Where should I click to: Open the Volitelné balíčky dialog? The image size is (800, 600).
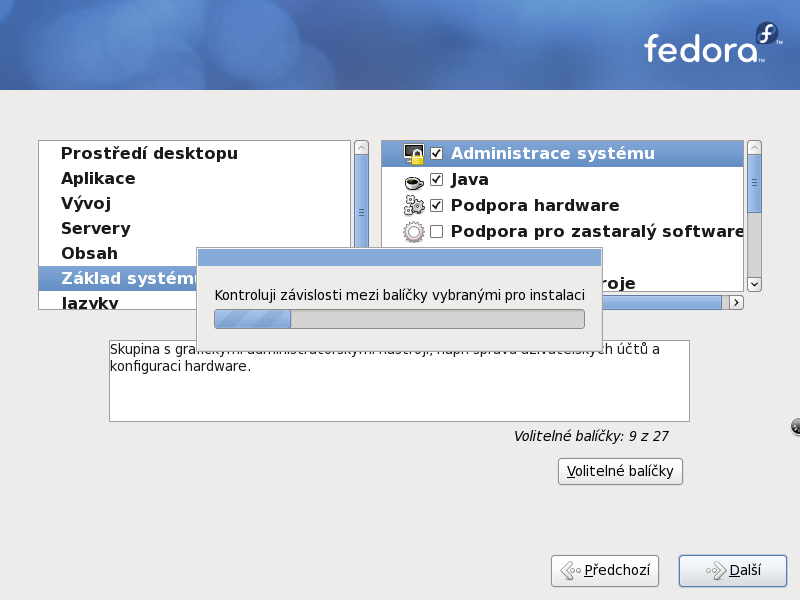point(620,471)
